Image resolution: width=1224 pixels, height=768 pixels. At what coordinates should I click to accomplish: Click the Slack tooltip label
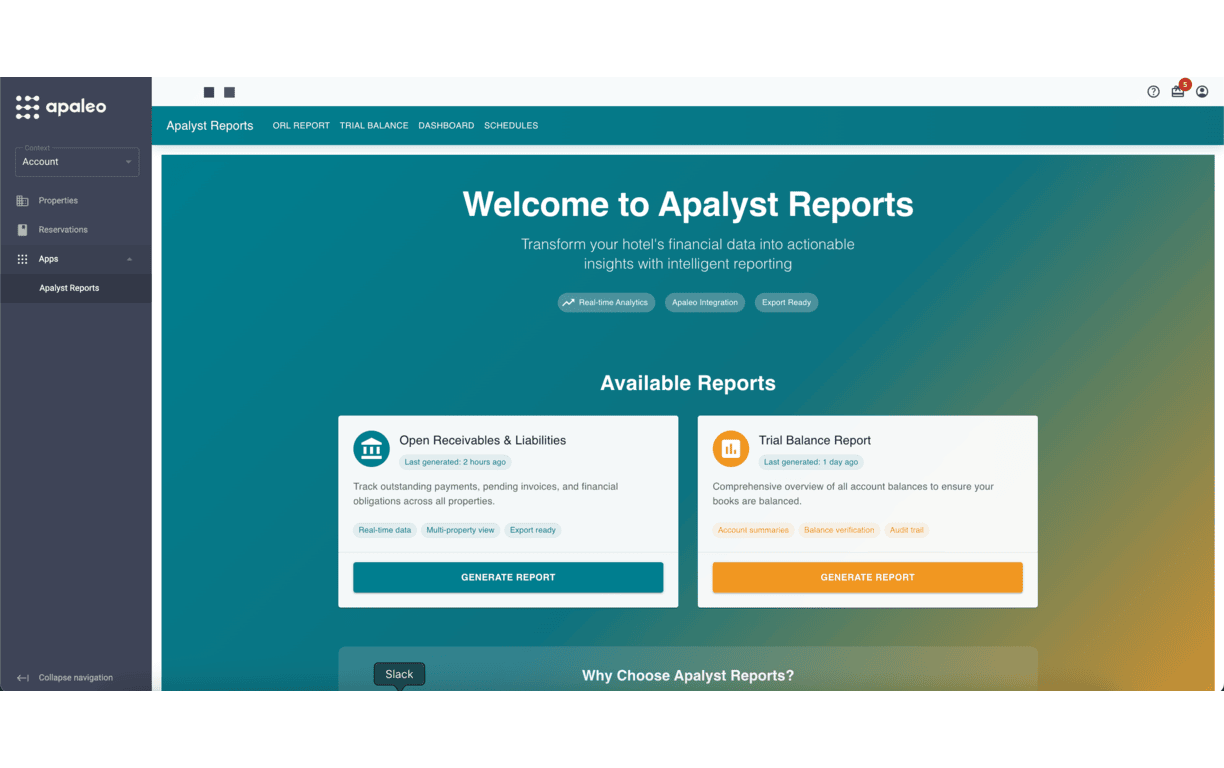point(399,674)
